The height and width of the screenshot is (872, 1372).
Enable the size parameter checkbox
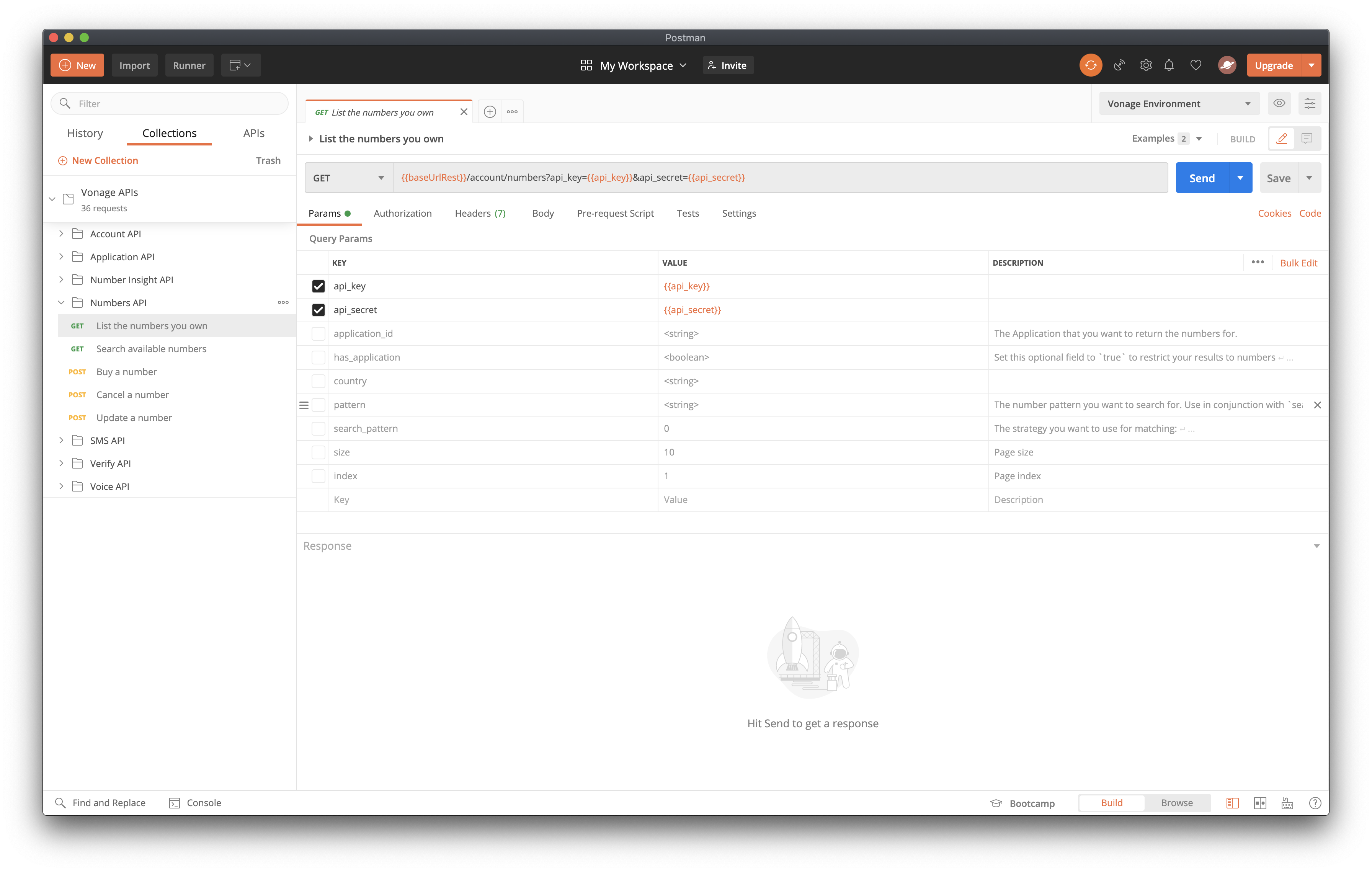(318, 452)
